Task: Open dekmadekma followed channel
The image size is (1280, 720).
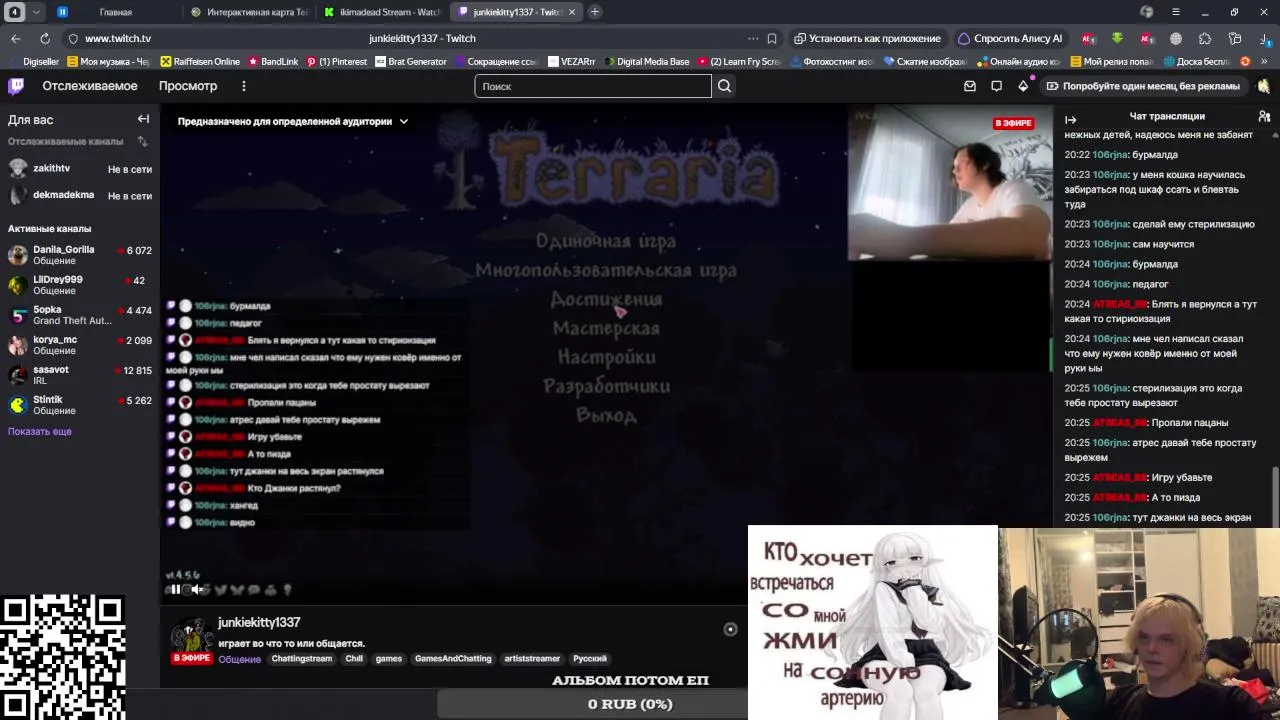Action: tap(80, 195)
